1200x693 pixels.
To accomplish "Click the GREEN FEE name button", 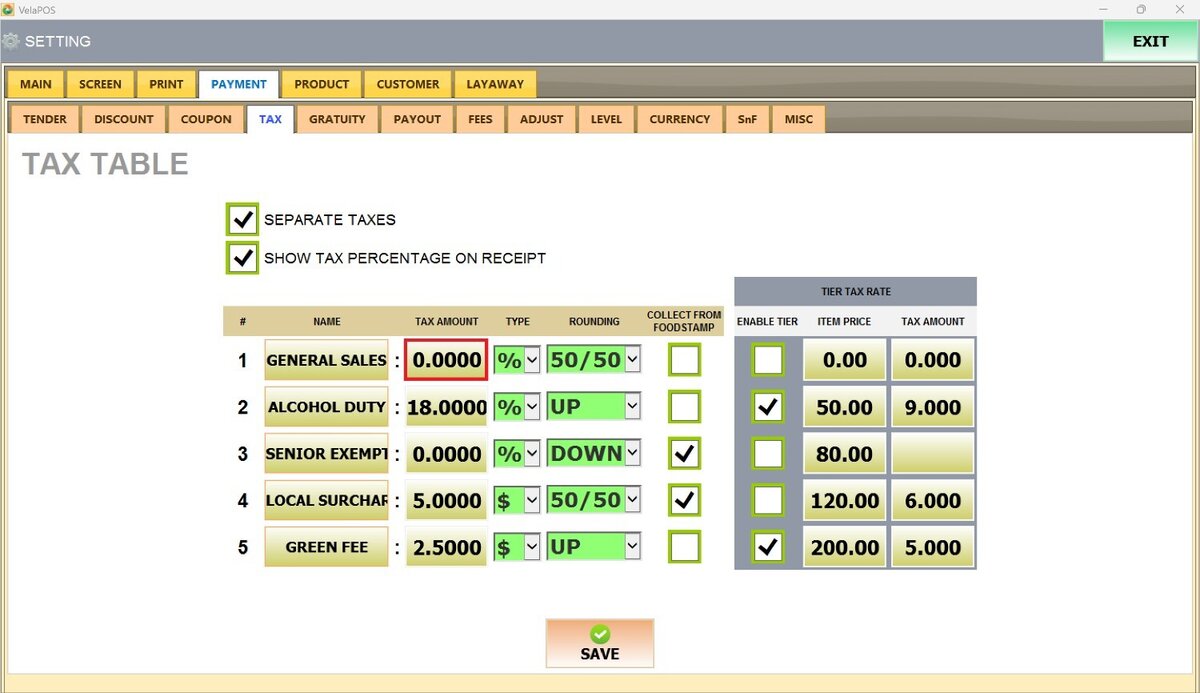I will click(x=326, y=547).
